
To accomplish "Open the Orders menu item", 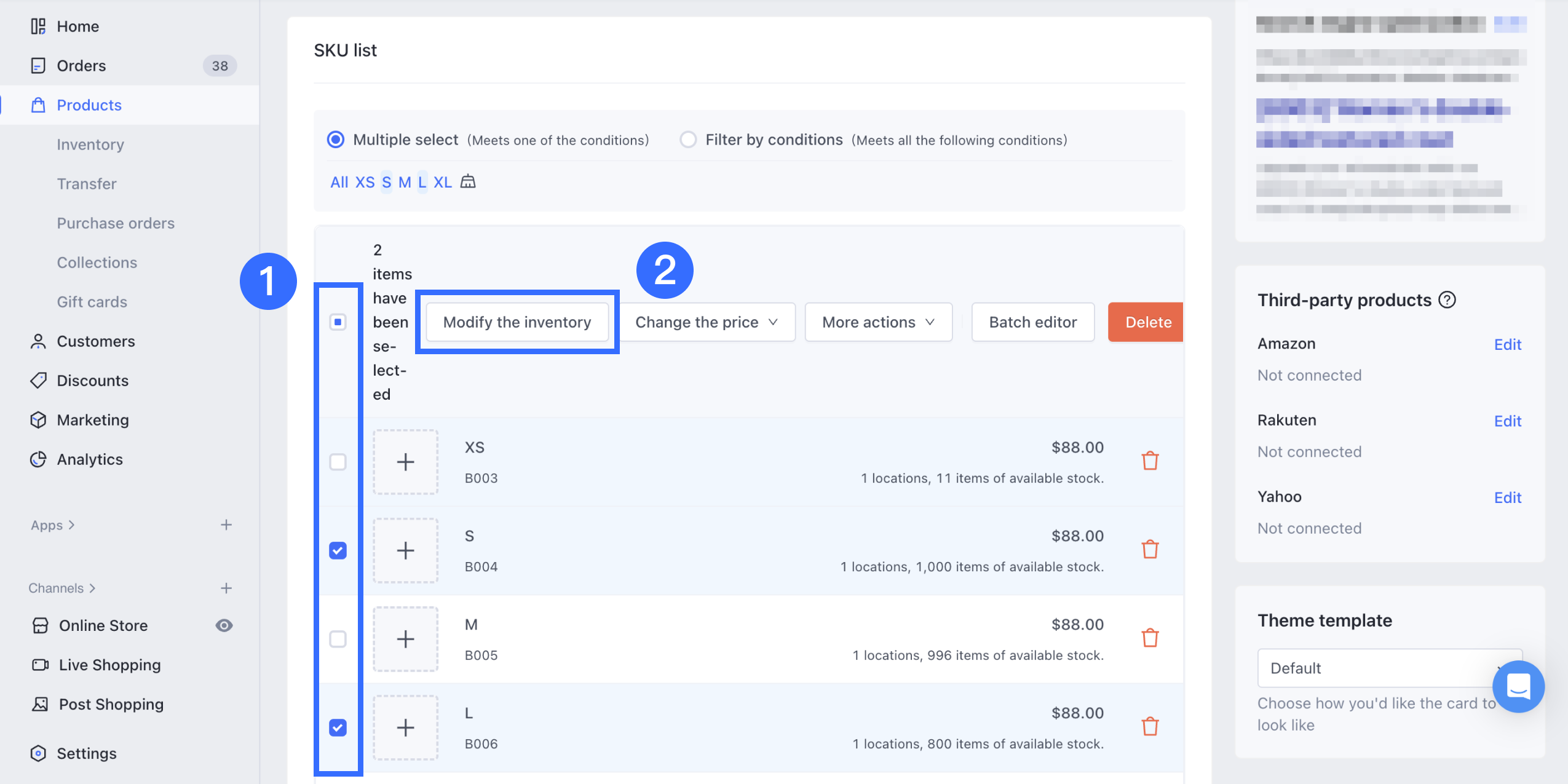I will pos(81,66).
